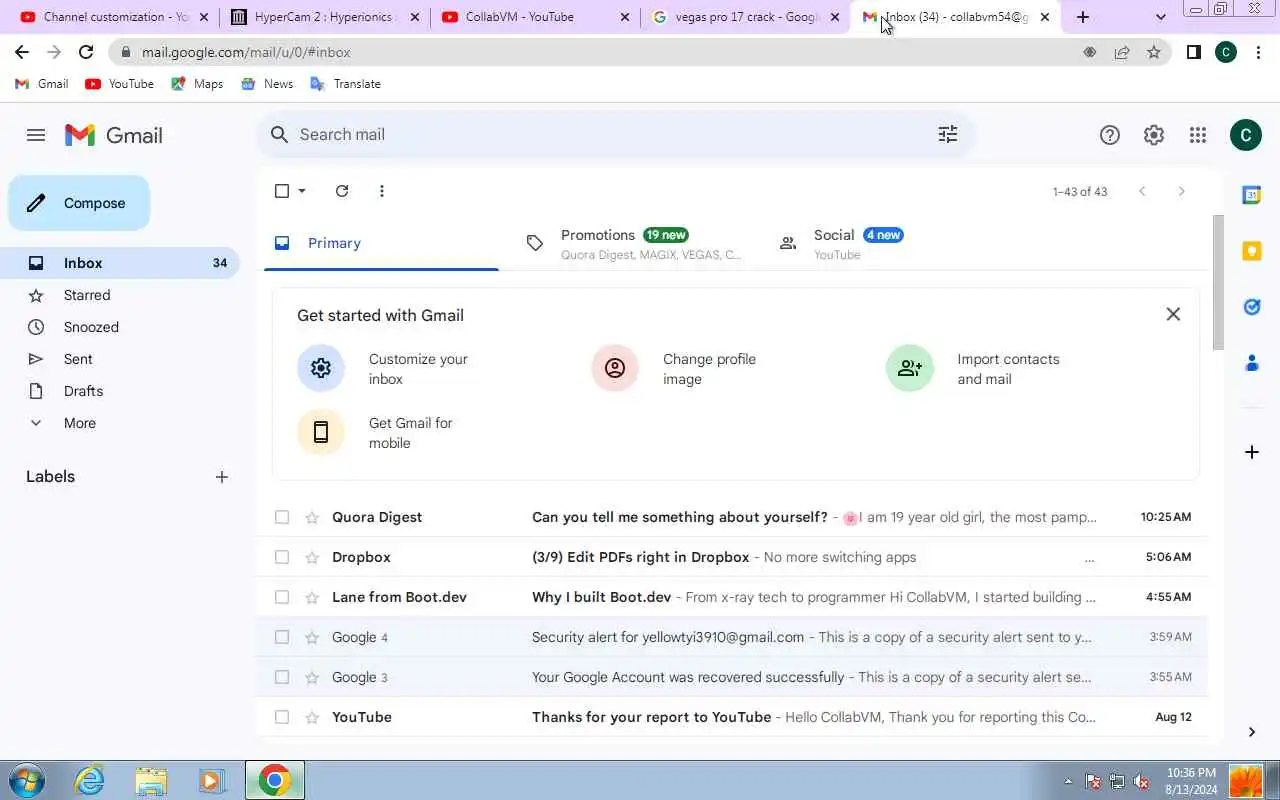Open Chrome tab search dropdown

point(1160,17)
